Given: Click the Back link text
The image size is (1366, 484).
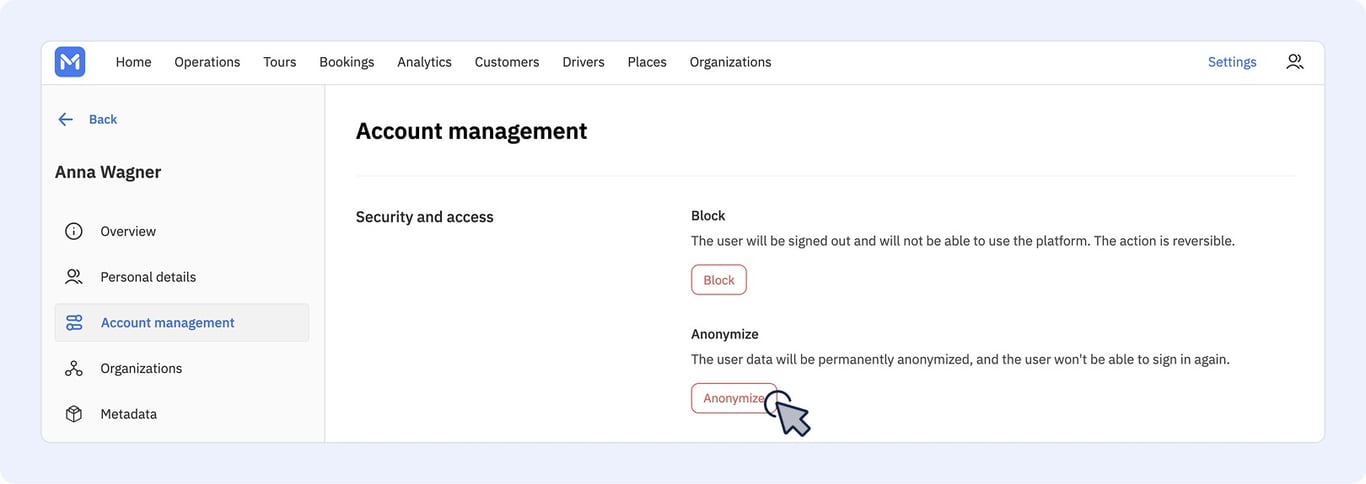Looking at the screenshot, I should 103,119.
